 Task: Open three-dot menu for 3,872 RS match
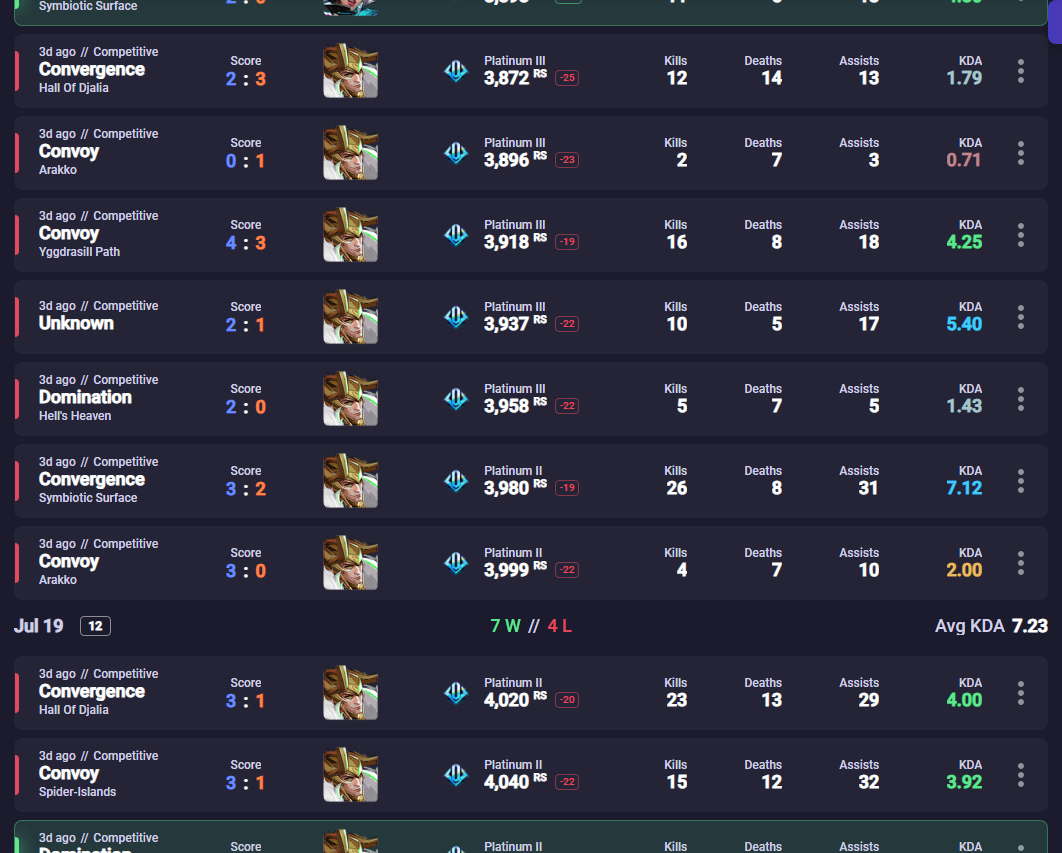pyautogui.click(x=1021, y=71)
